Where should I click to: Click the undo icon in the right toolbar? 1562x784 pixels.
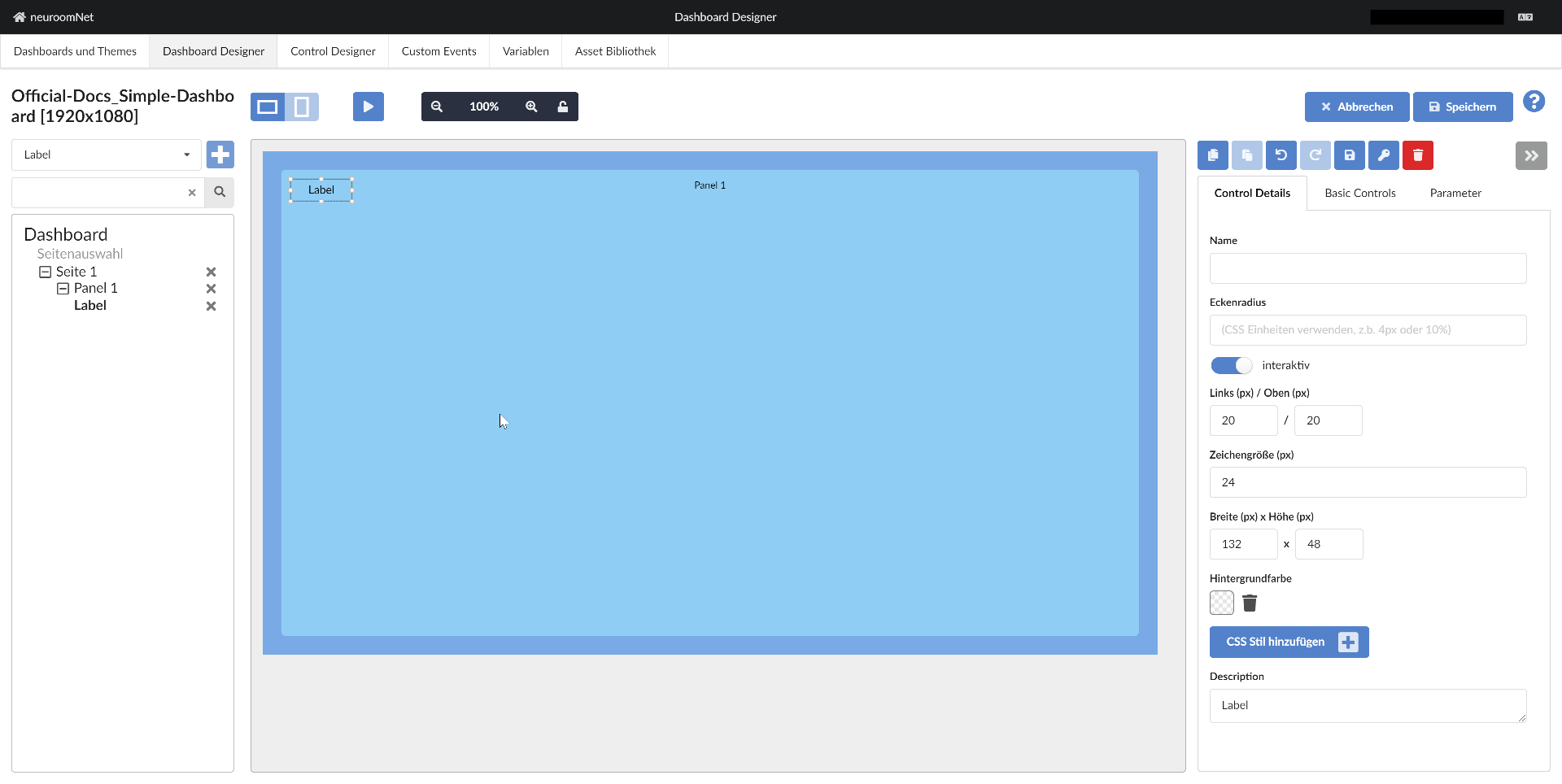(1281, 155)
